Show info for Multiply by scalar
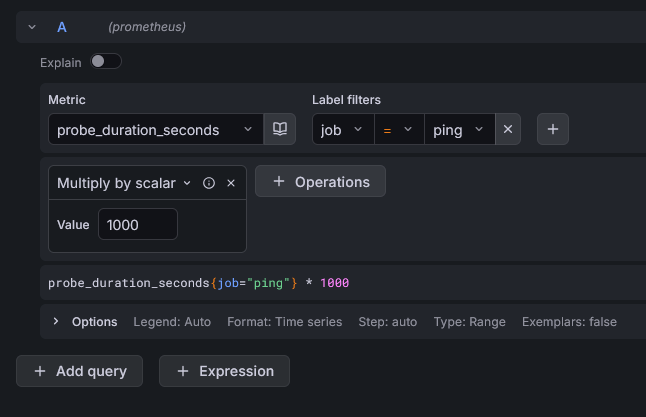The width and height of the screenshot is (646, 417). pyautogui.click(x=209, y=183)
